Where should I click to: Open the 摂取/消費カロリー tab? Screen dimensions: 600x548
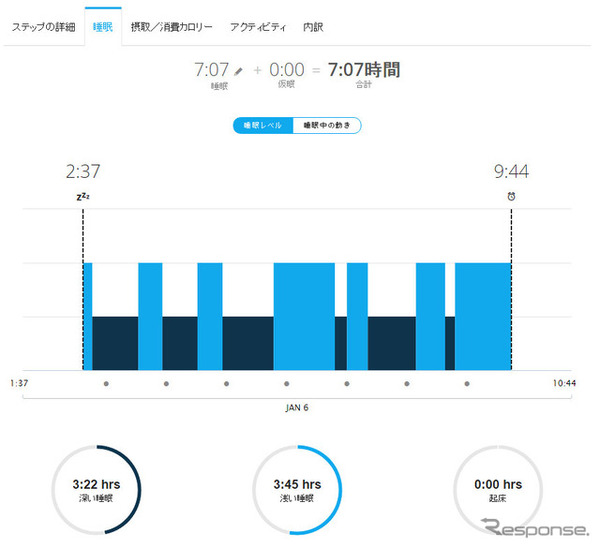(x=171, y=27)
